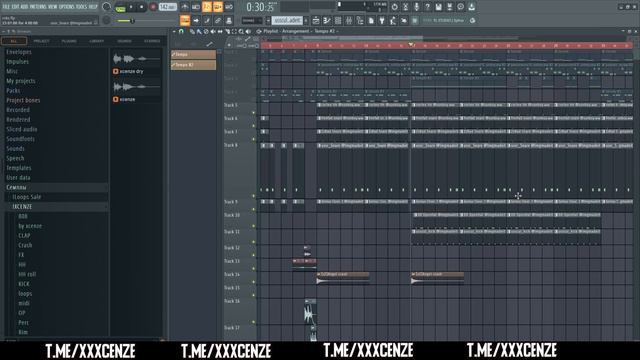Open the TOOLS menu

pyautogui.click(x=81, y=7)
